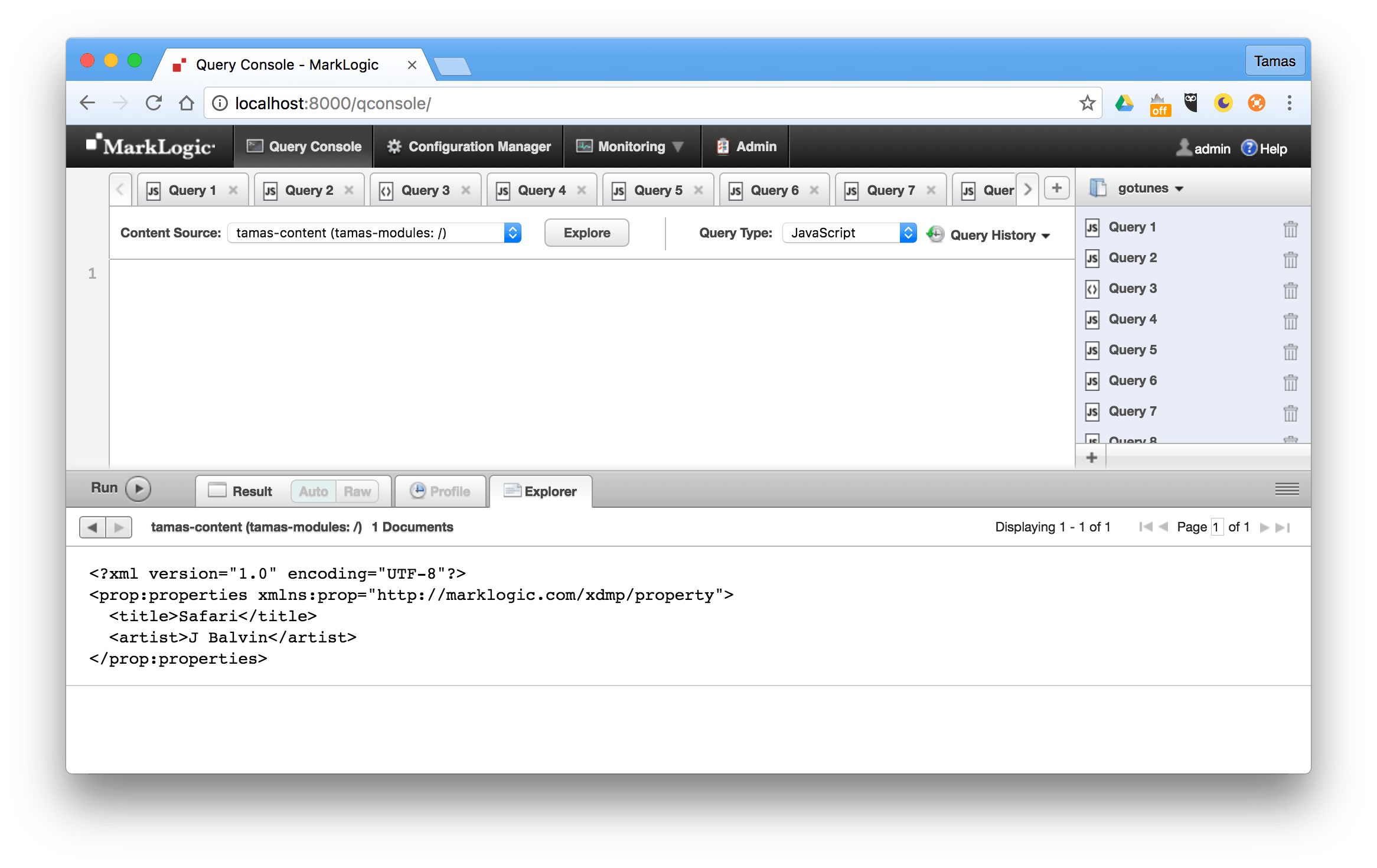Screen dimensions: 1377x868
Task: Toggle the Raw result view mode
Action: (357, 491)
